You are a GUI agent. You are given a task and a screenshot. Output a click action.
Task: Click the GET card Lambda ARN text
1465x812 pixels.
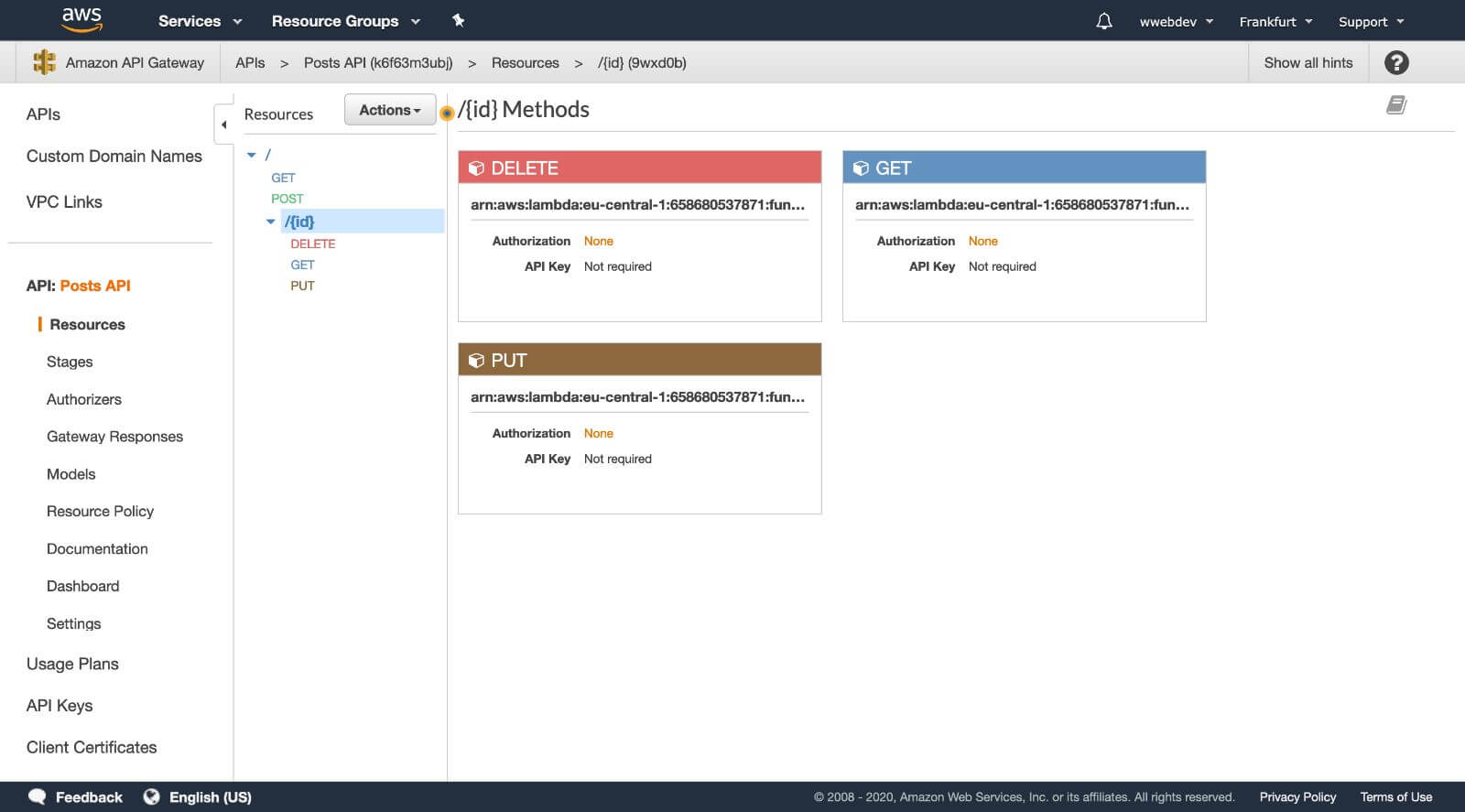click(x=1022, y=204)
